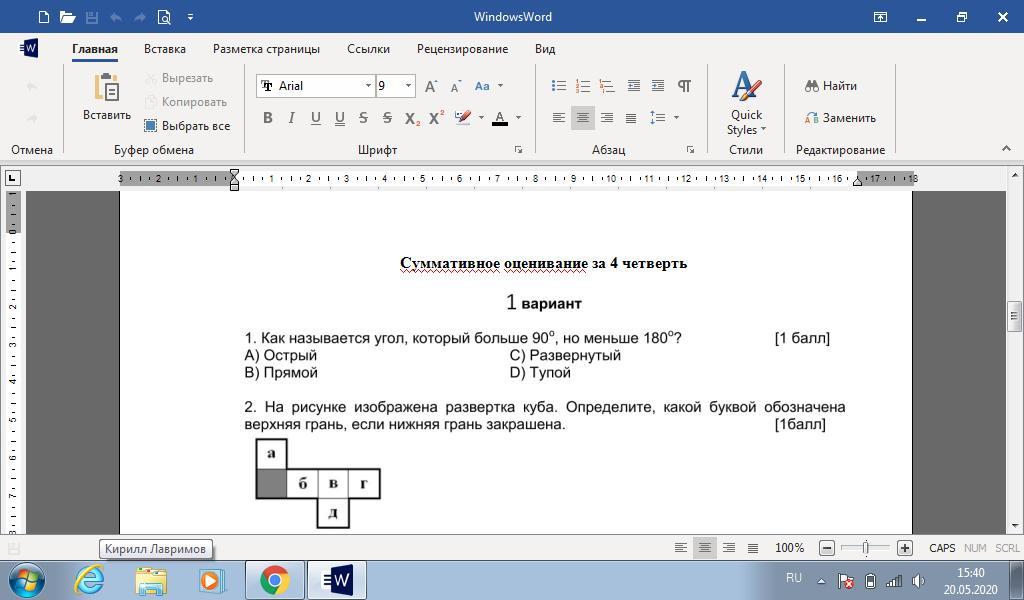Open highlight color dropdown arrow
1024x600 pixels.
tap(481, 118)
